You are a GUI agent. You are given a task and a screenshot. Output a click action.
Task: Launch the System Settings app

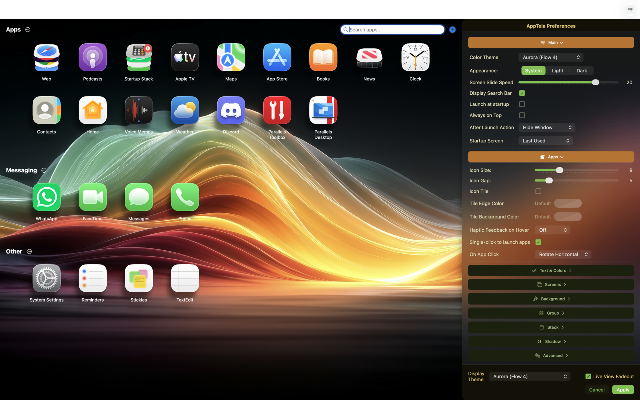[47, 277]
